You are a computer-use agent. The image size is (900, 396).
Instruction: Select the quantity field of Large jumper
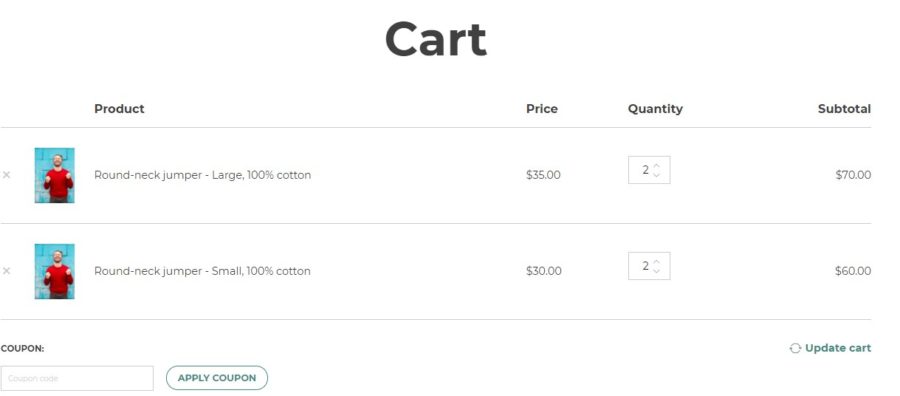(649, 170)
